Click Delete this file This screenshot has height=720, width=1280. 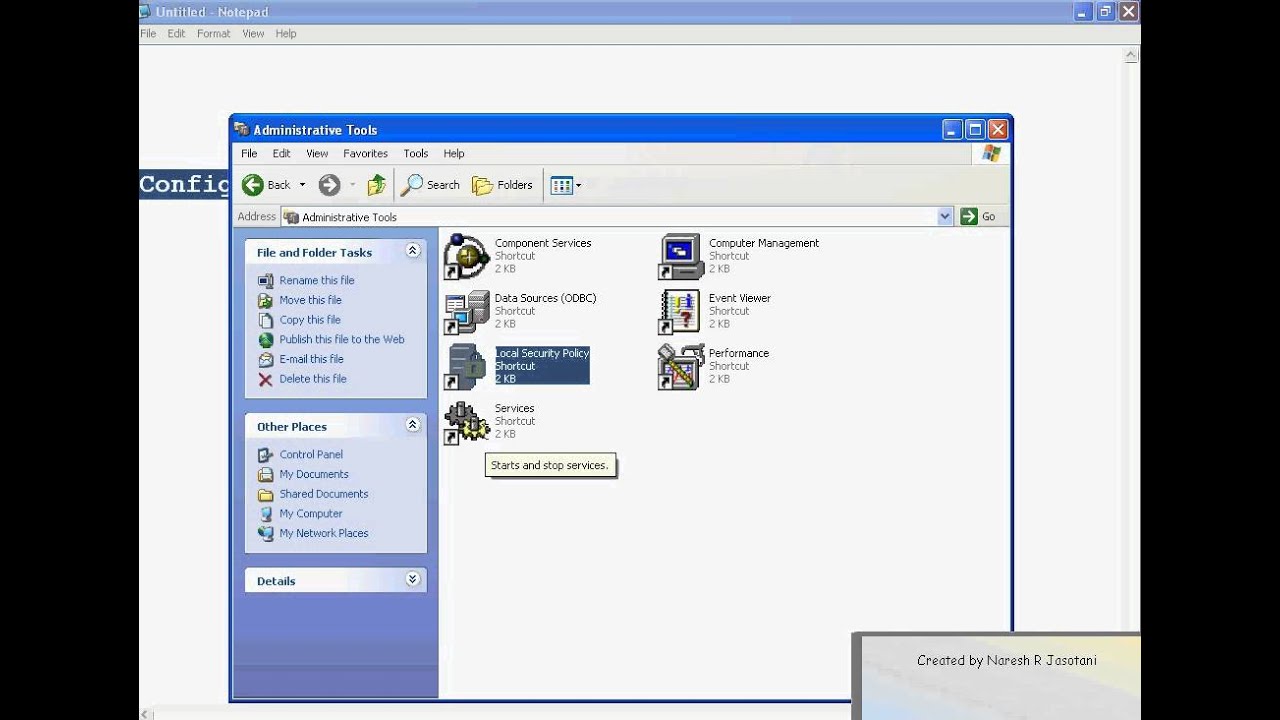click(x=313, y=379)
